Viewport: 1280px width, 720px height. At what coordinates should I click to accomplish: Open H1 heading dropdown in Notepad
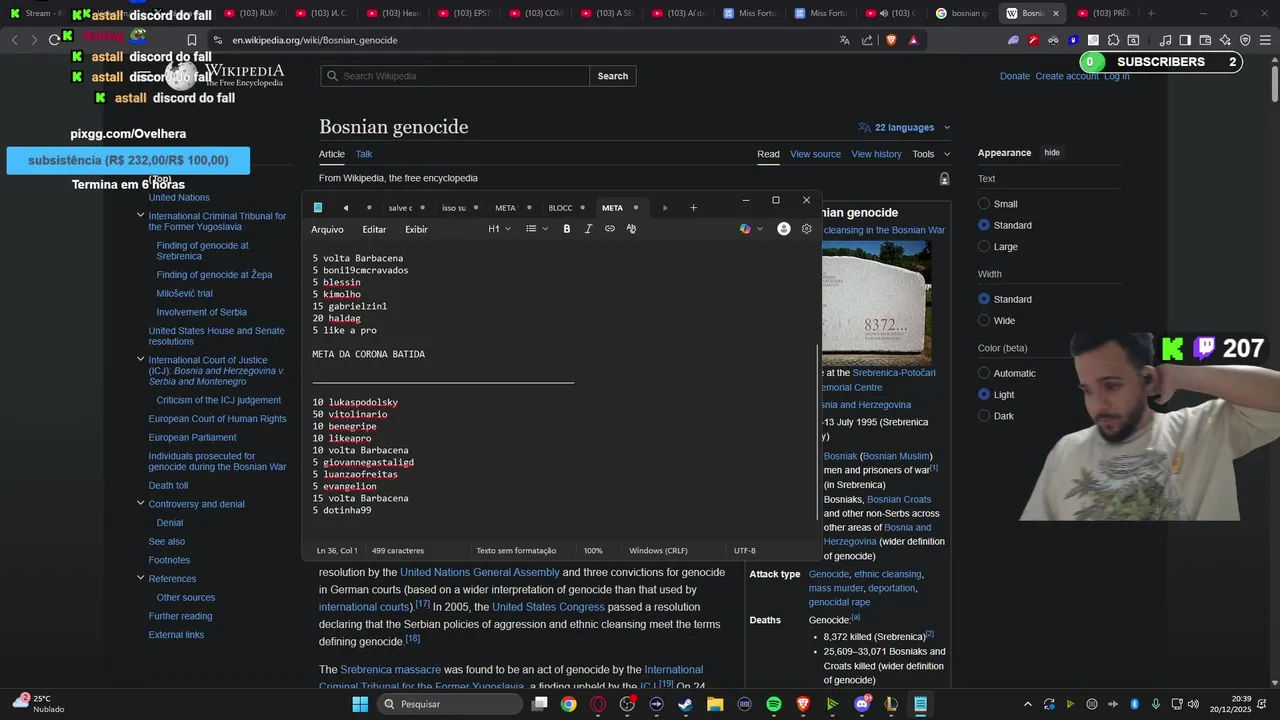(x=500, y=229)
